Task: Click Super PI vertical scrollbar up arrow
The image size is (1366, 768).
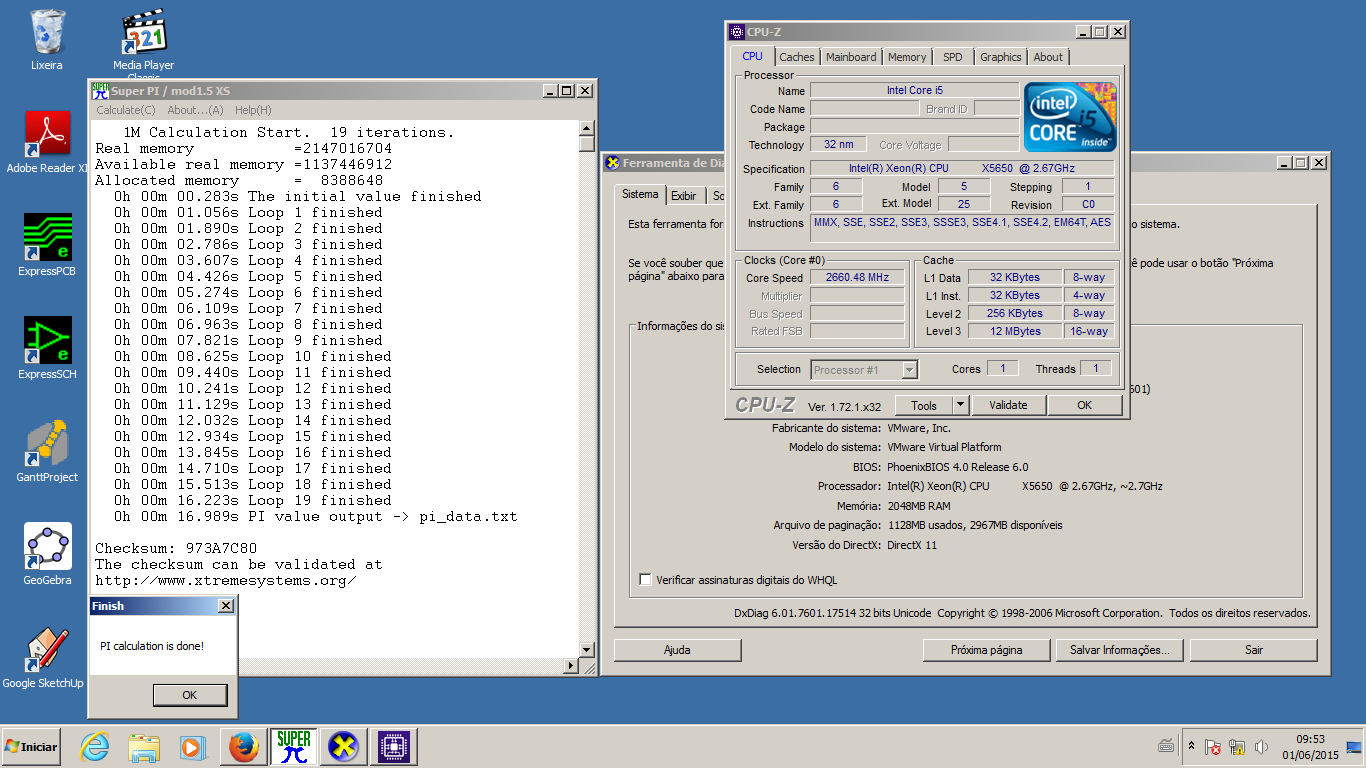Action: click(x=587, y=128)
